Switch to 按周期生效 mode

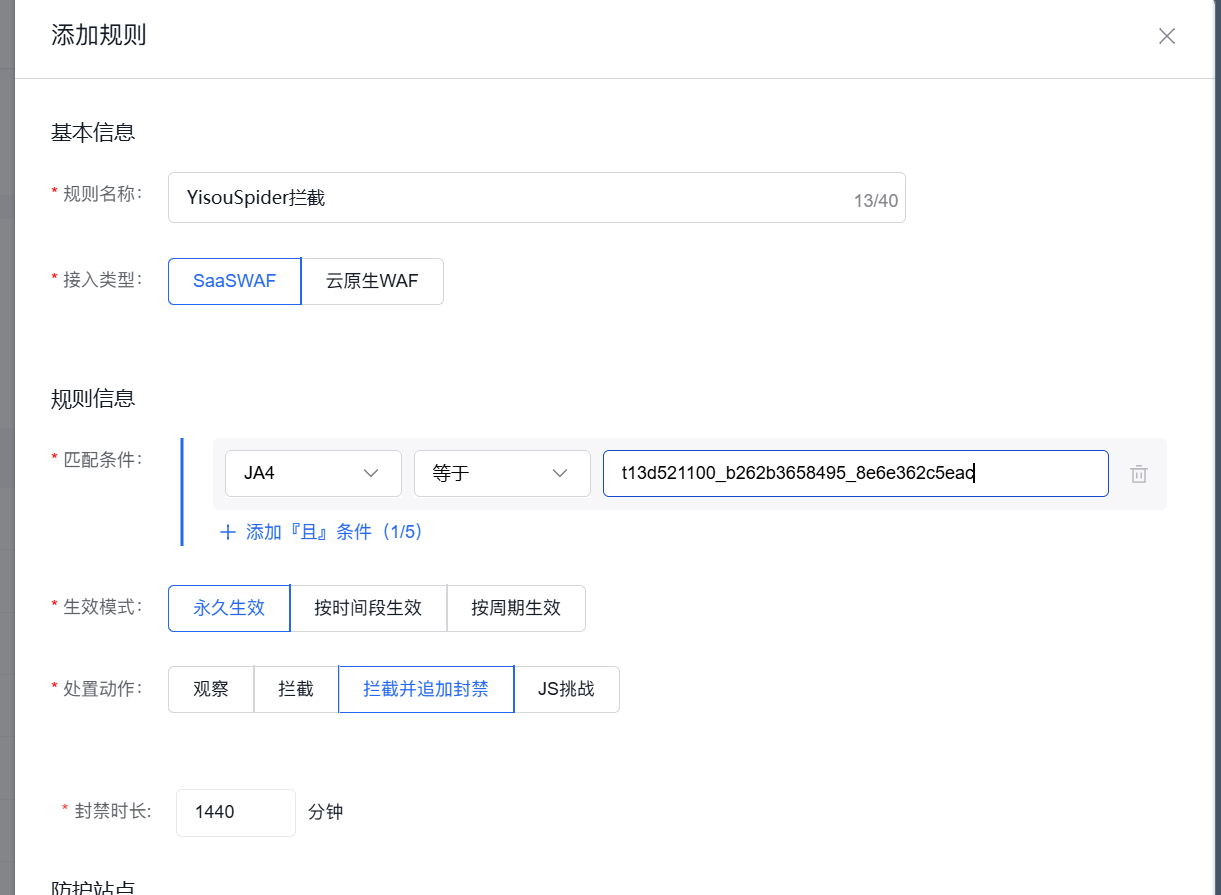516,608
